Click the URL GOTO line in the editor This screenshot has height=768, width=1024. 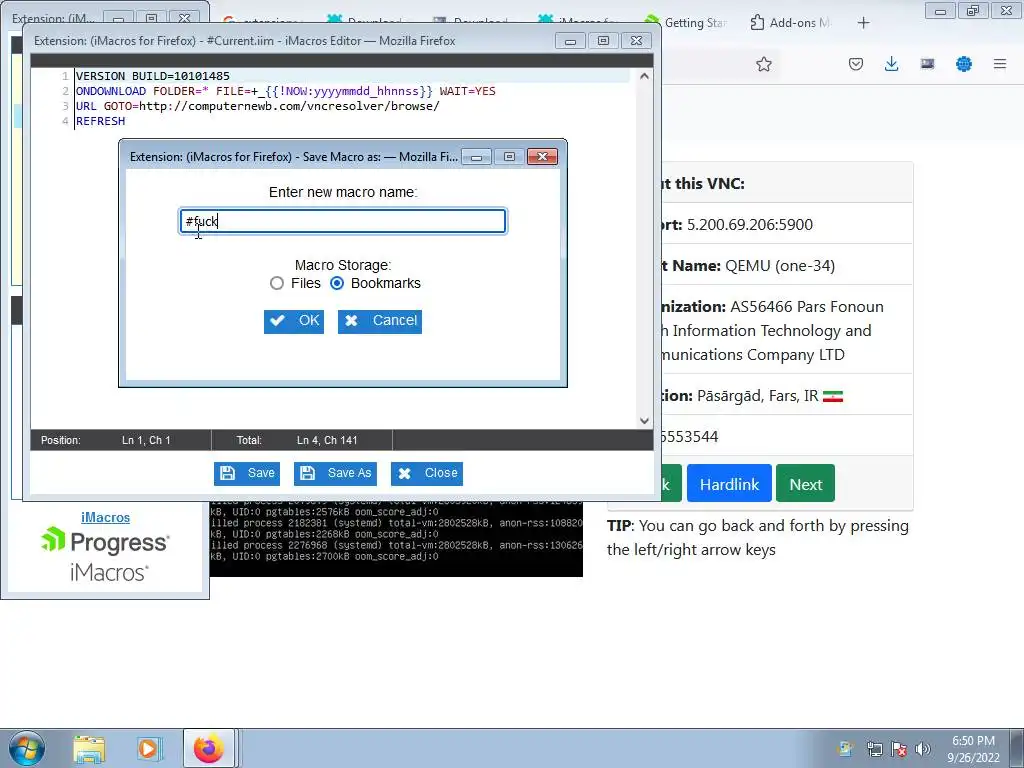(x=257, y=106)
